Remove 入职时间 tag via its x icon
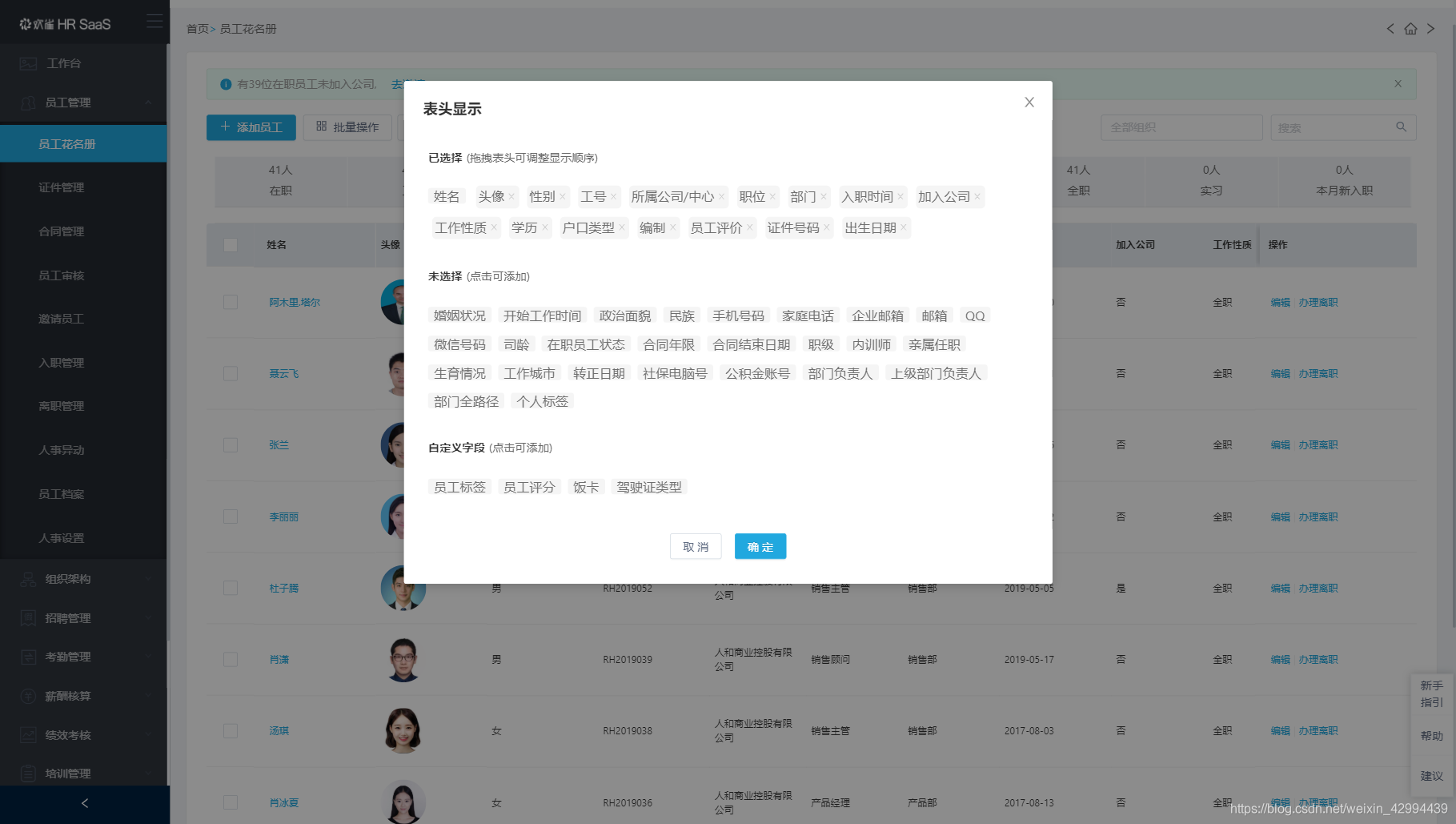 click(x=900, y=197)
